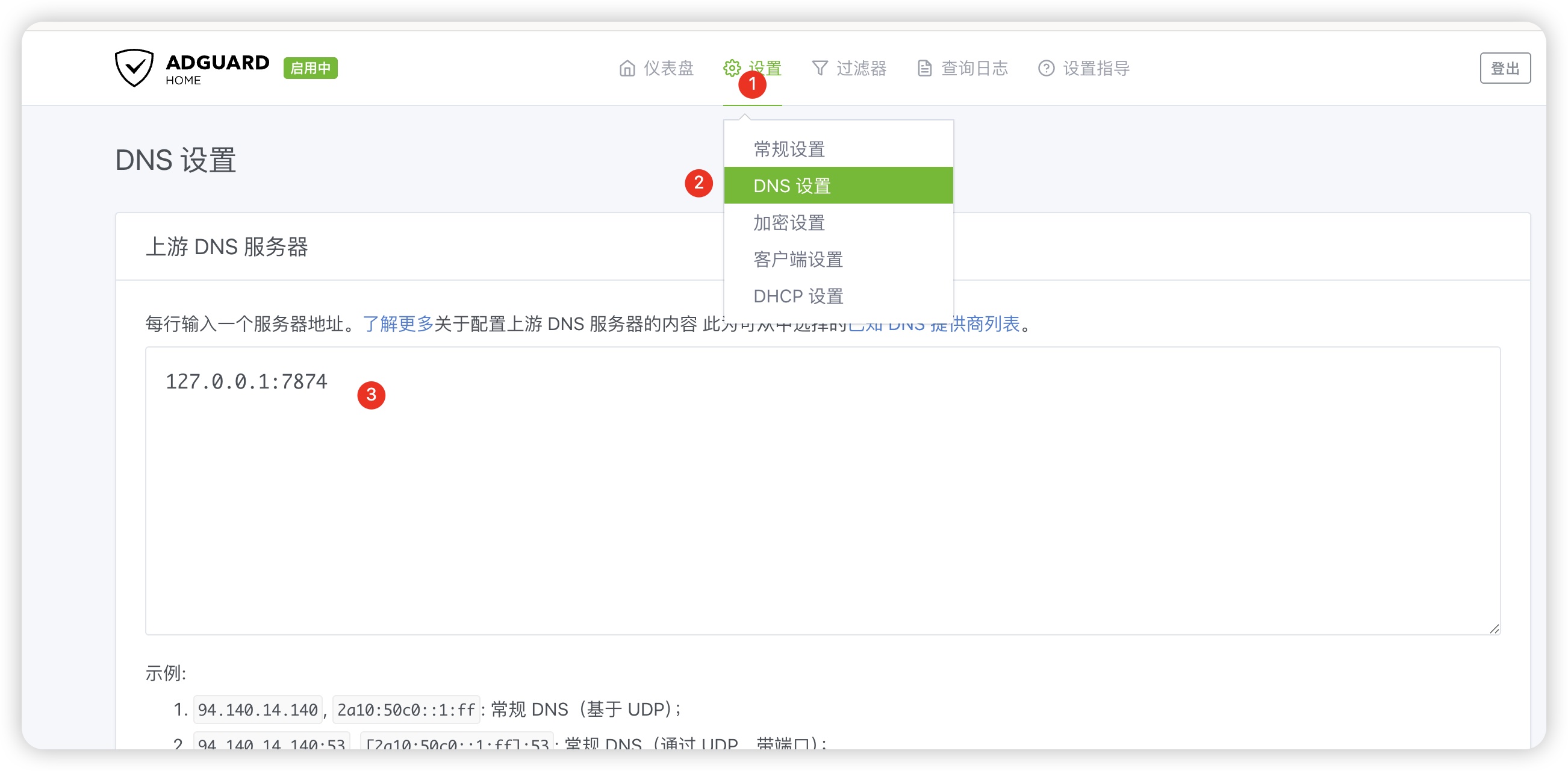Click the AdGuard shield logo icon
Screen dimensions: 1568x771
click(x=134, y=67)
